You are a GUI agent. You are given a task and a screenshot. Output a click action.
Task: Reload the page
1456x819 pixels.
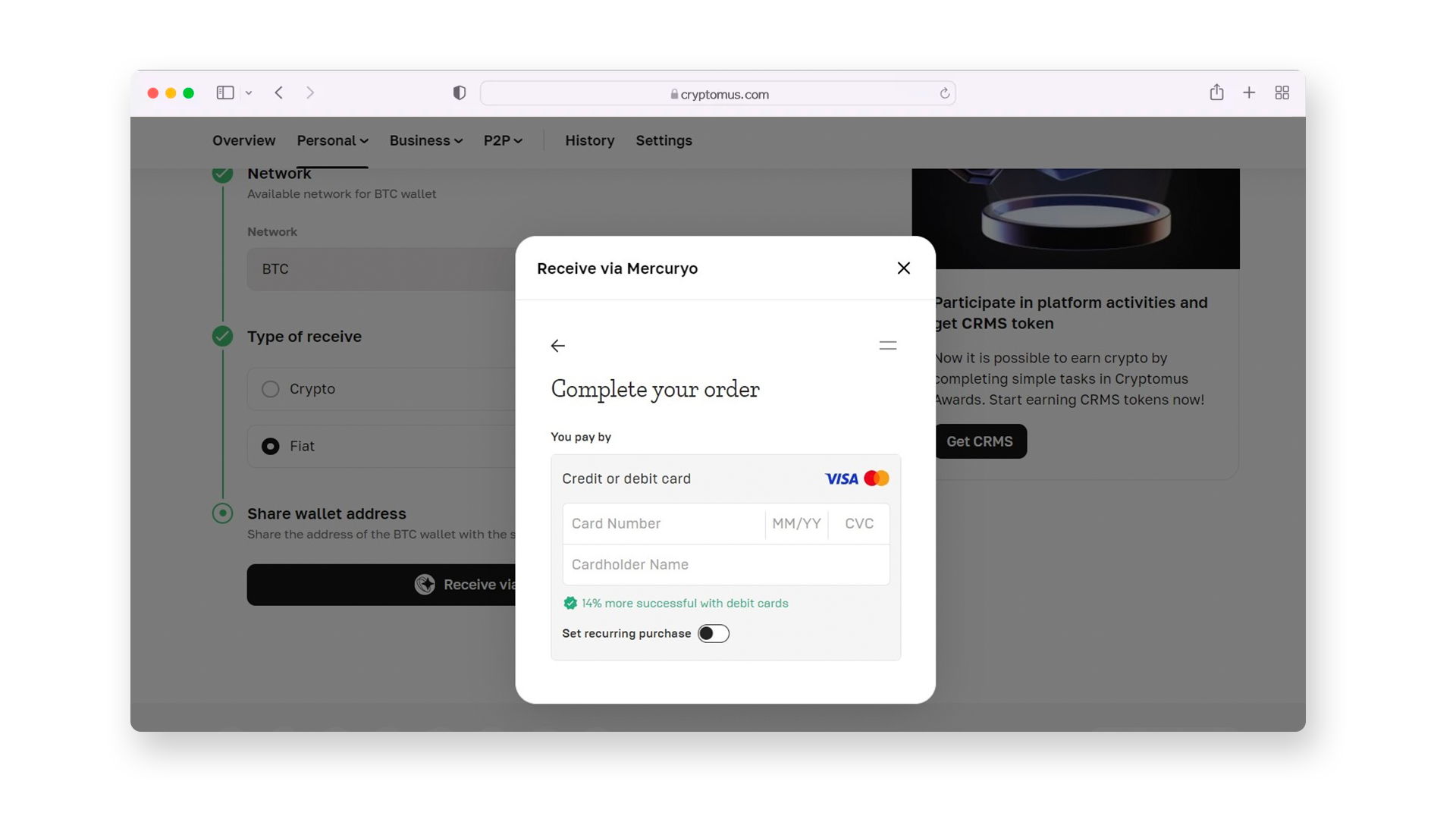(944, 93)
